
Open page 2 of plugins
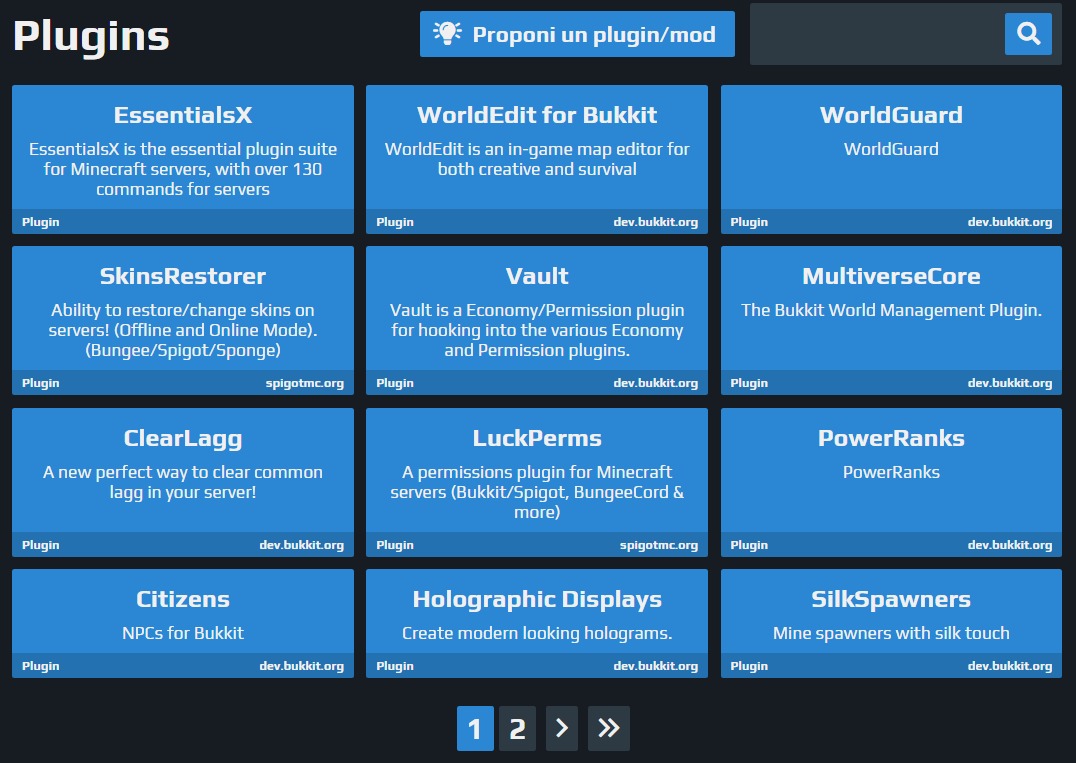(517, 728)
